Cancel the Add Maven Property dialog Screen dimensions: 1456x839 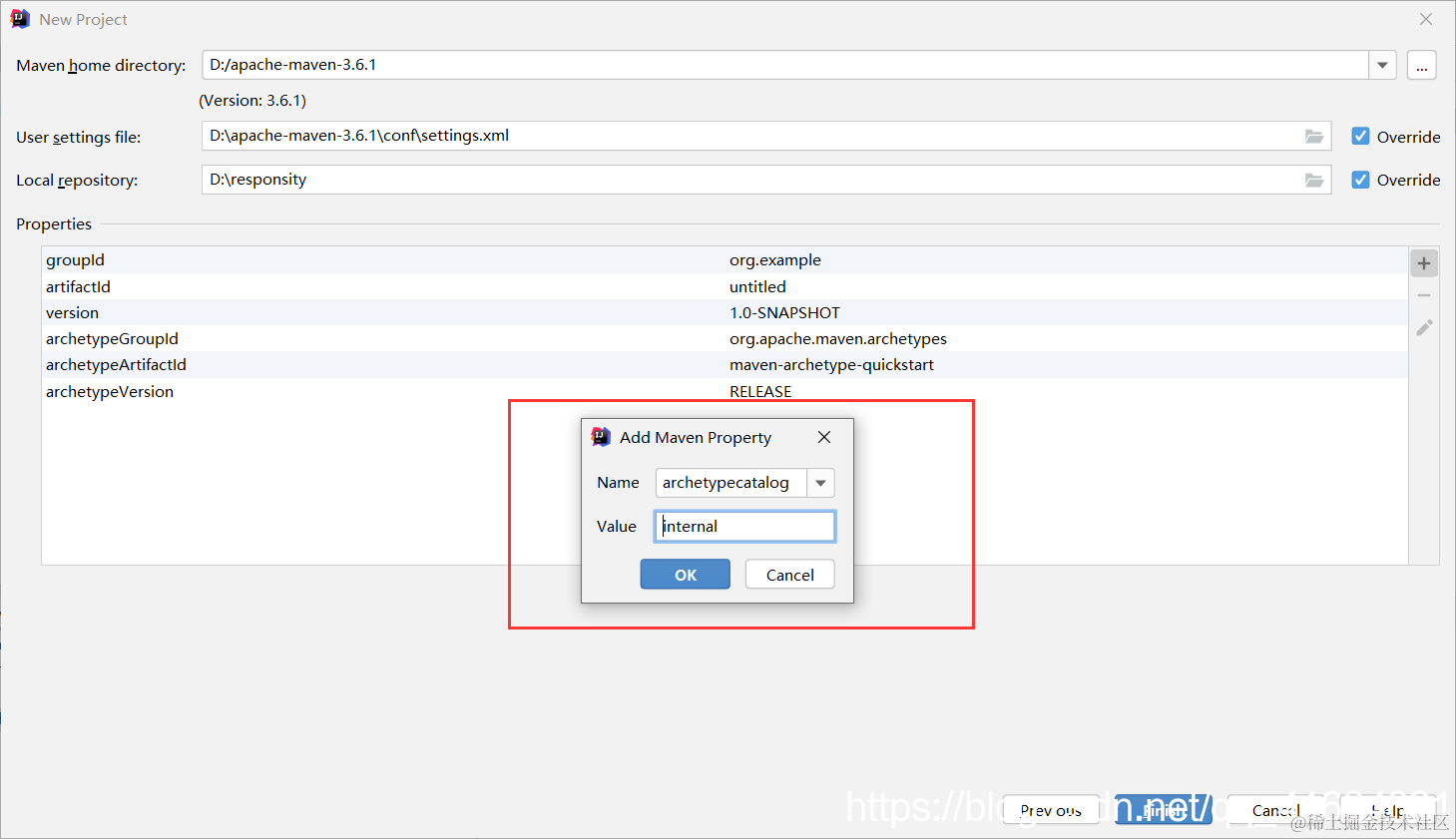[789, 575]
